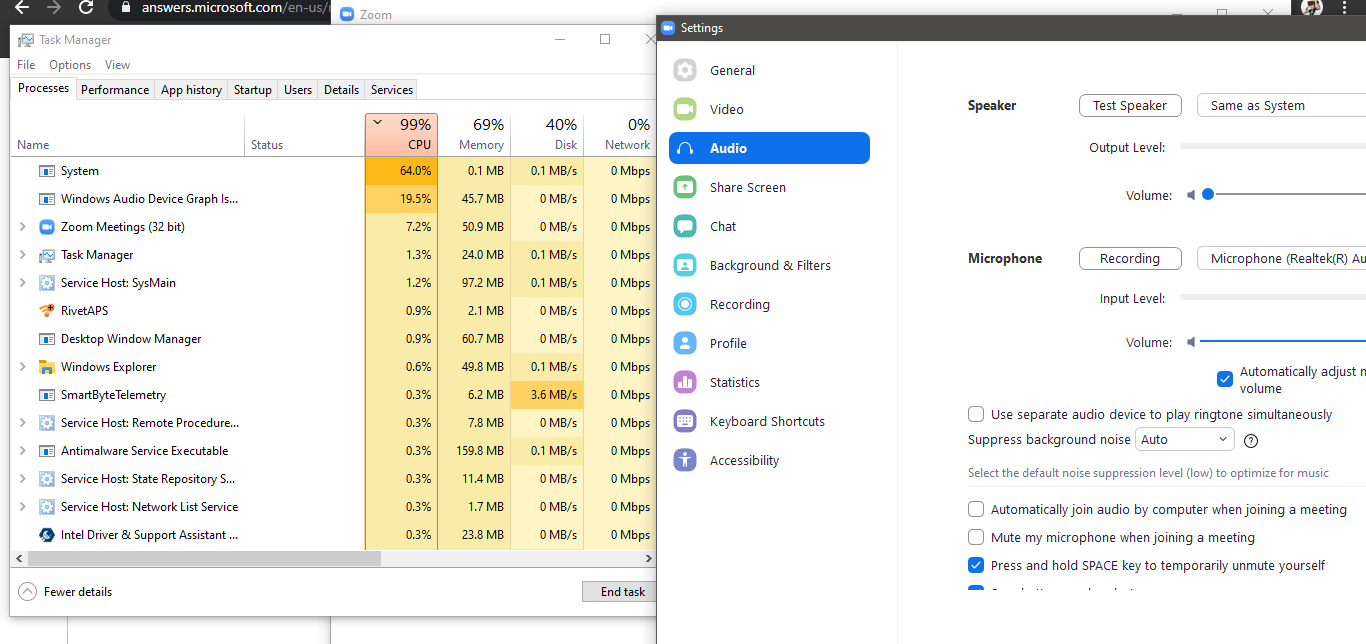Image resolution: width=1366 pixels, height=644 pixels.
Task: Click the microphone Recording button
Action: coord(1130,258)
